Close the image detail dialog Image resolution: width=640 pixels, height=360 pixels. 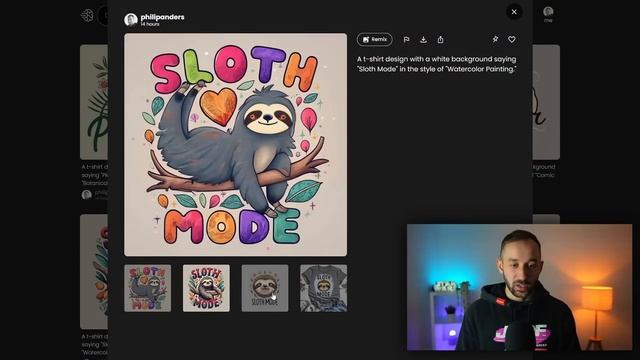(x=514, y=12)
